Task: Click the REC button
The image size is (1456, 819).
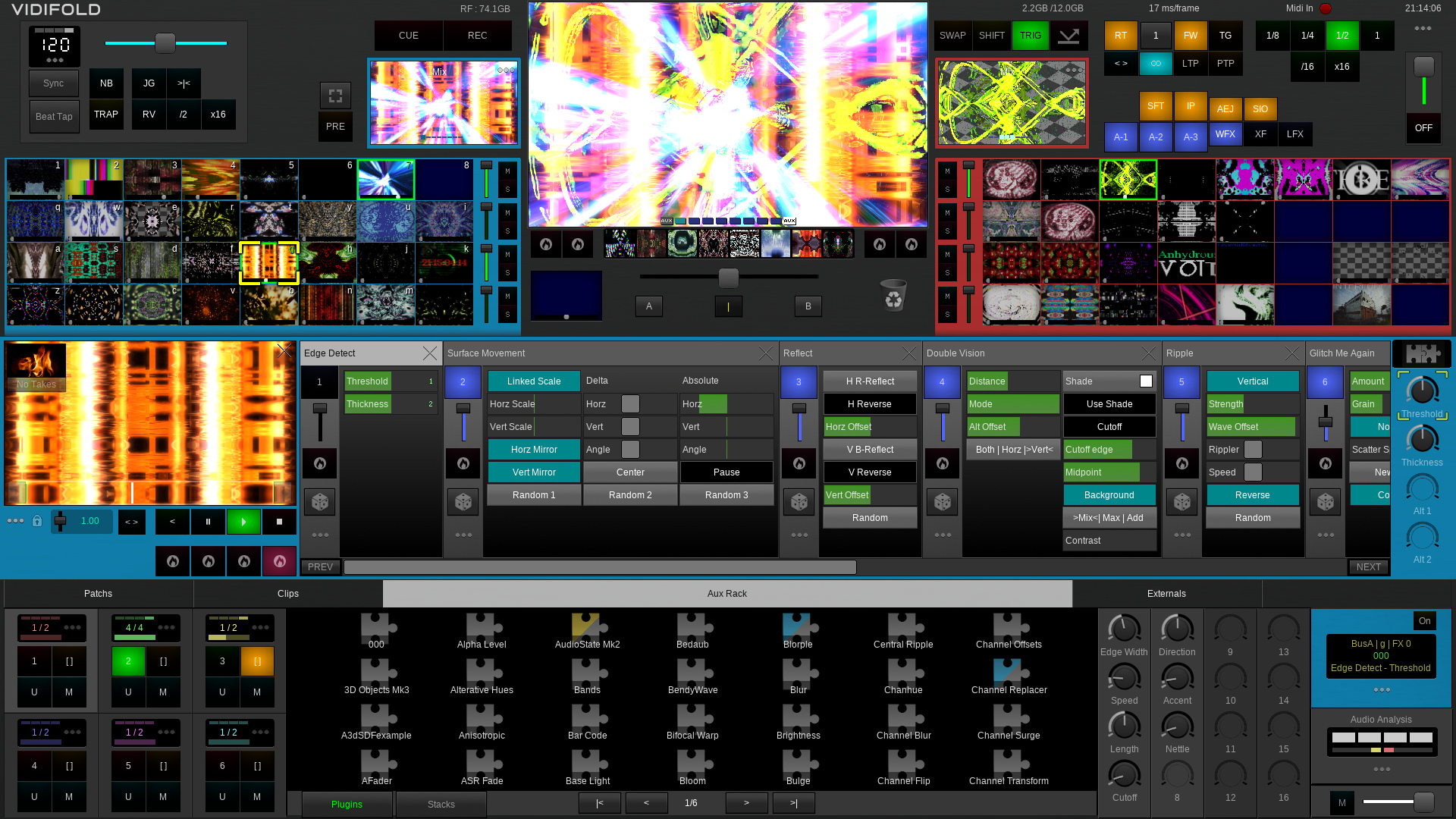Action: click(478, 36)
